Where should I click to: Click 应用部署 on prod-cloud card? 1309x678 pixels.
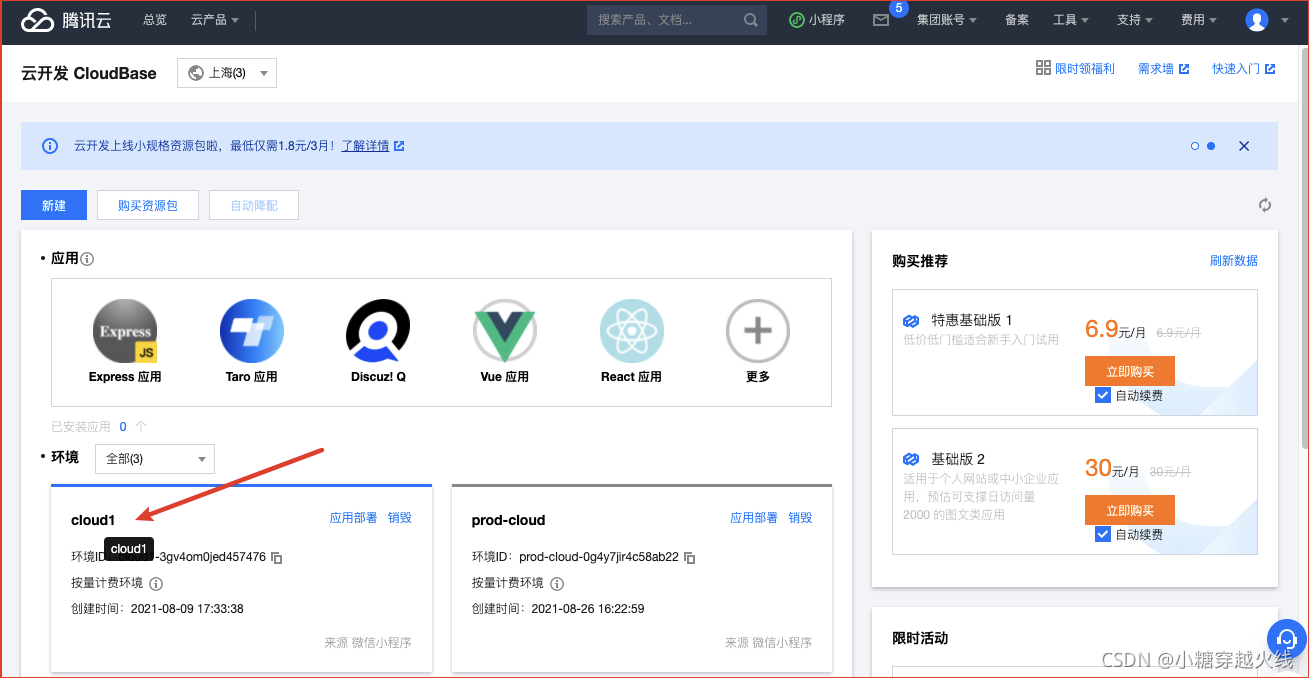pyautogui.click(x=754, y=518)
